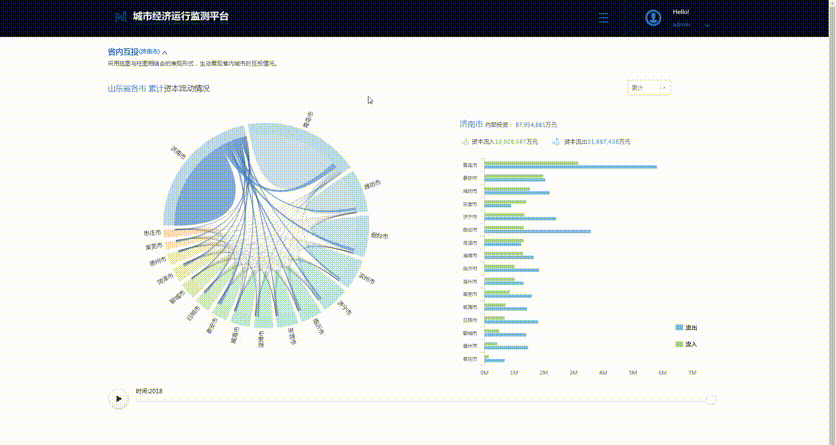Click the 枣庄市 row label in bar chart
This screenshot has width=836, height=445.
[470, 359]
